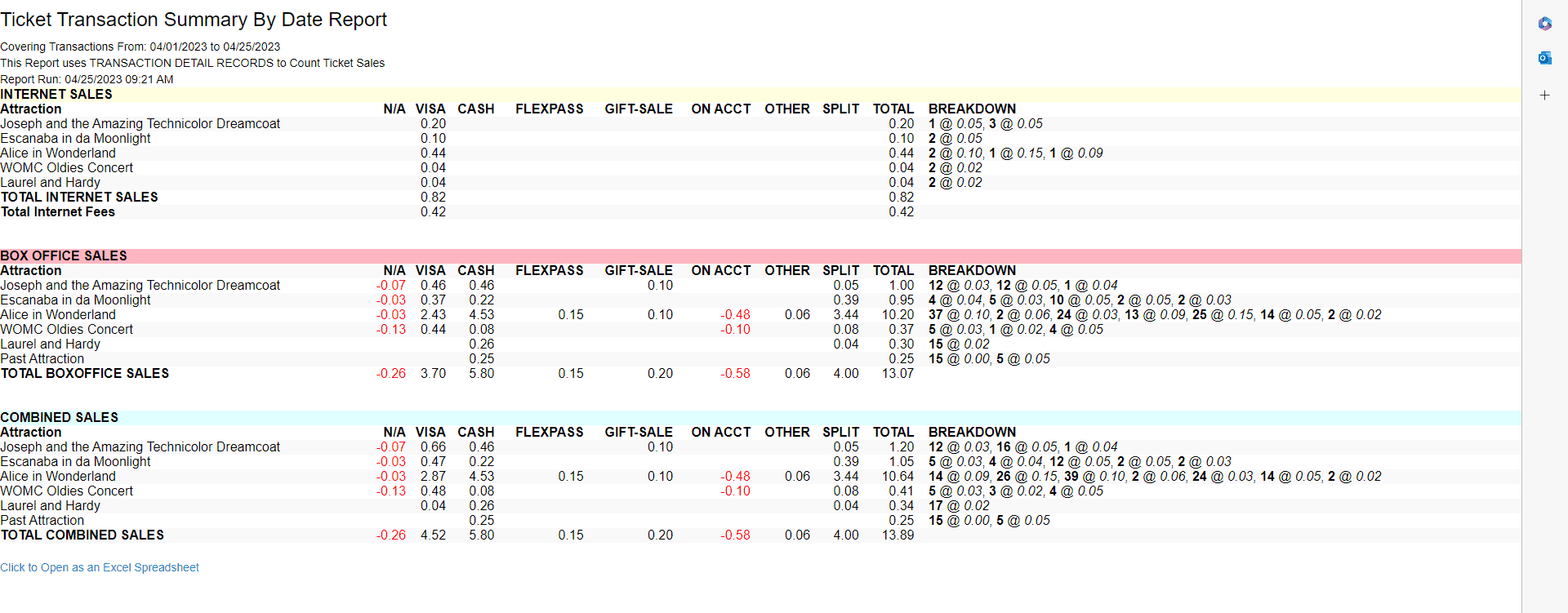The height and width of the screenshot is (613, 1568).
Task: Click the SPLIT column header in Box Office Sales
Action: pyautogui.click(x=841, y=271)
